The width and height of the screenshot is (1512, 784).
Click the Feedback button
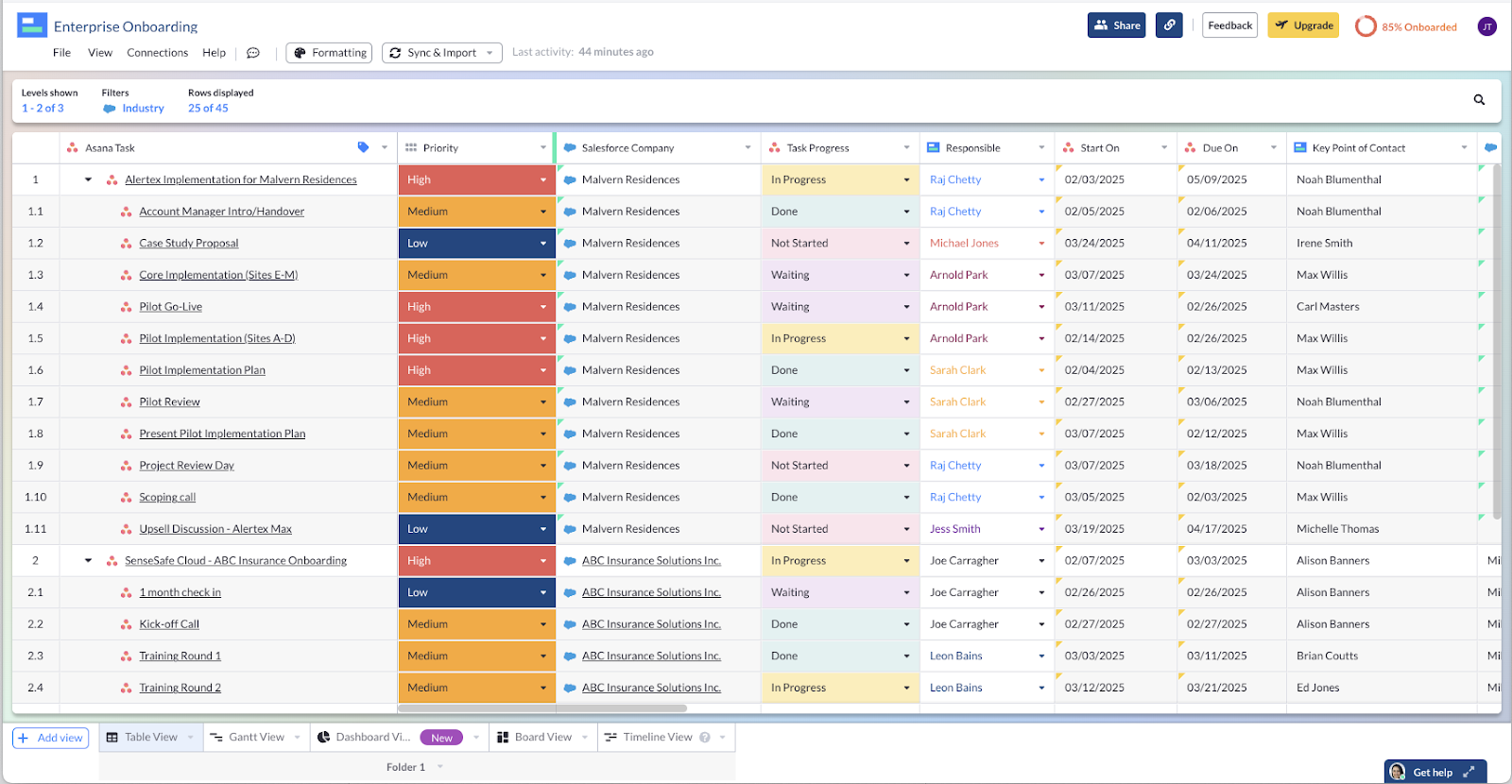(x=1229, y=26)
